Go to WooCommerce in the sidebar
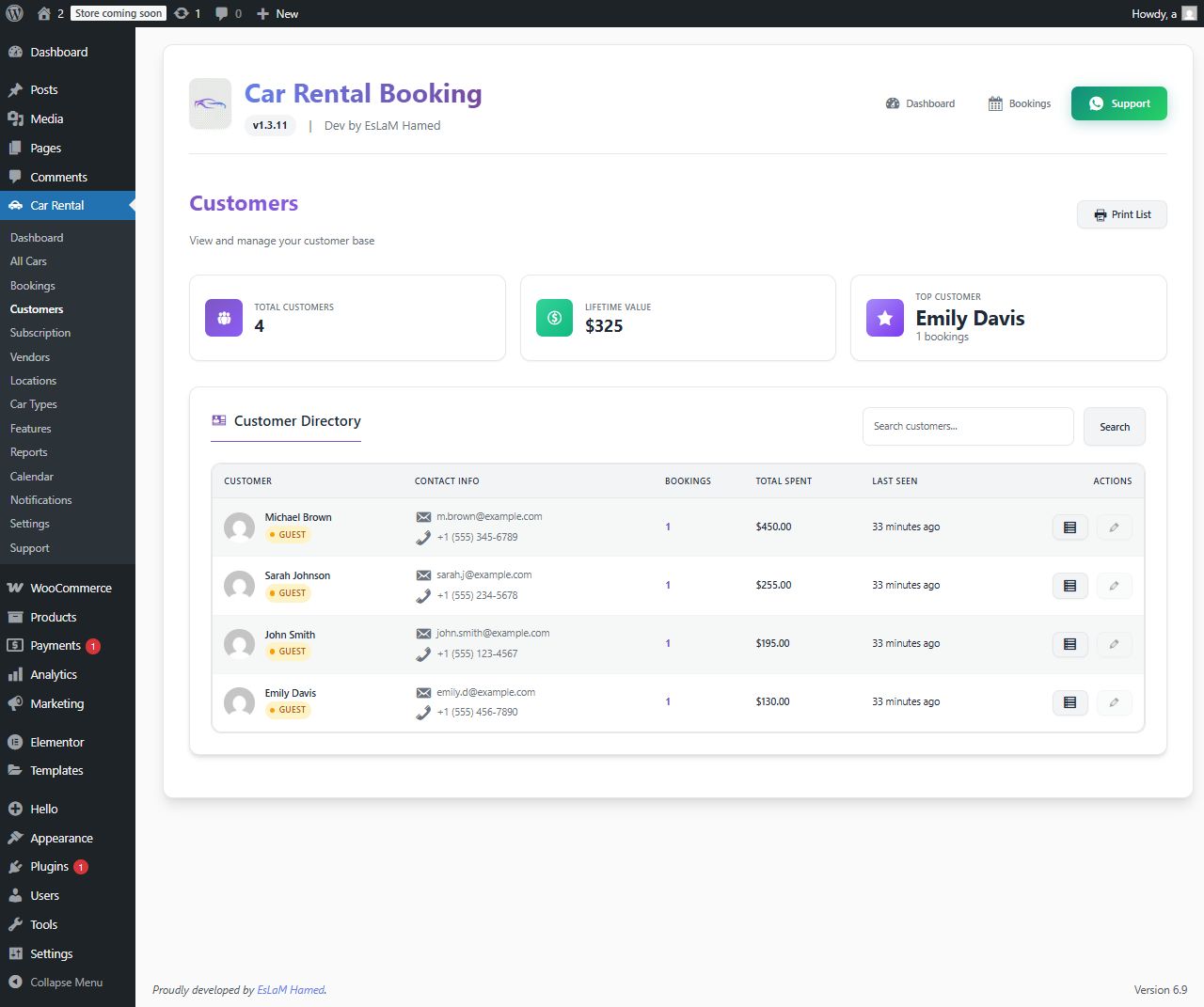Image resolution: width=1204 pixels, height=1007 pixels. pos(71,588)
